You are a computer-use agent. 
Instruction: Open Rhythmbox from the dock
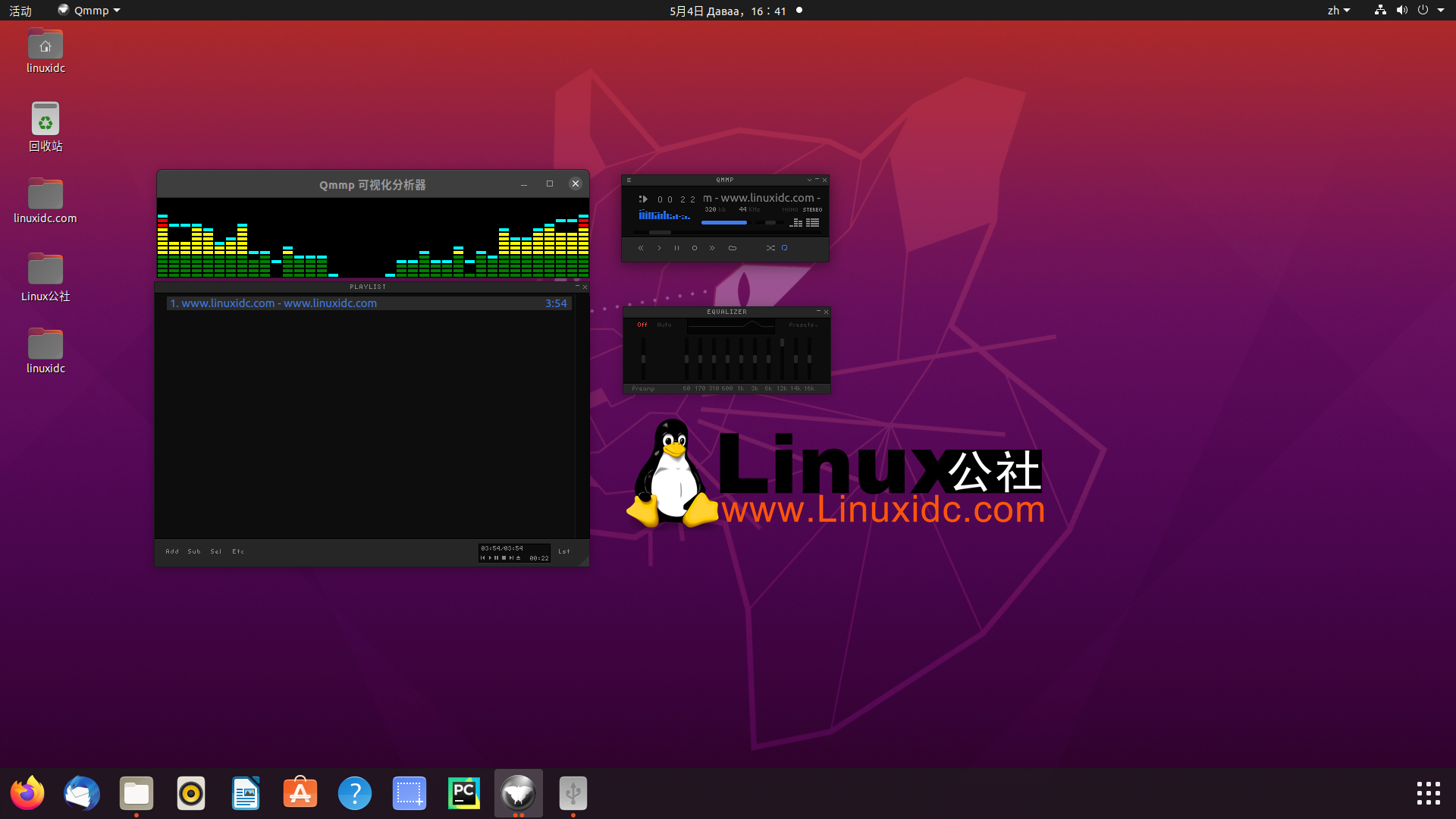191,793
